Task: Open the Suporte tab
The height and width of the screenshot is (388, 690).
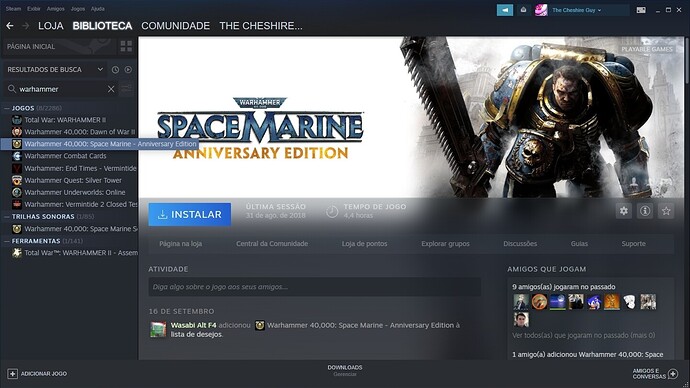Action: pyautogui.click(x=634, y=244)
